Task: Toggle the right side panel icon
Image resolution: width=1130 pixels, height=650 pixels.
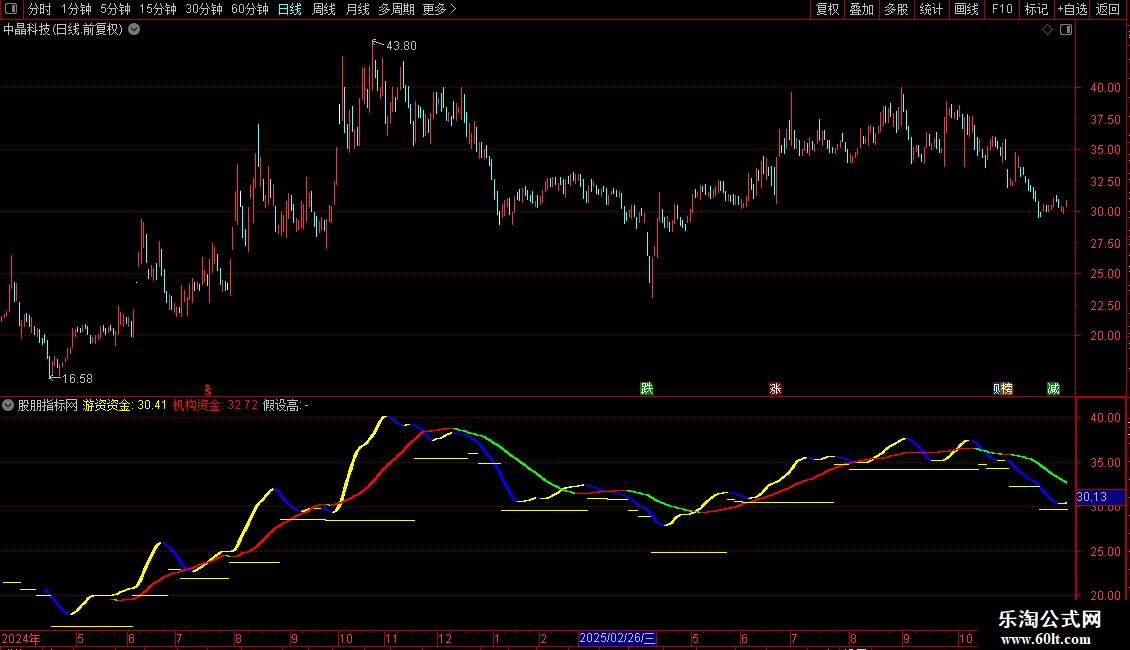Action: (x=1065, y=30)
